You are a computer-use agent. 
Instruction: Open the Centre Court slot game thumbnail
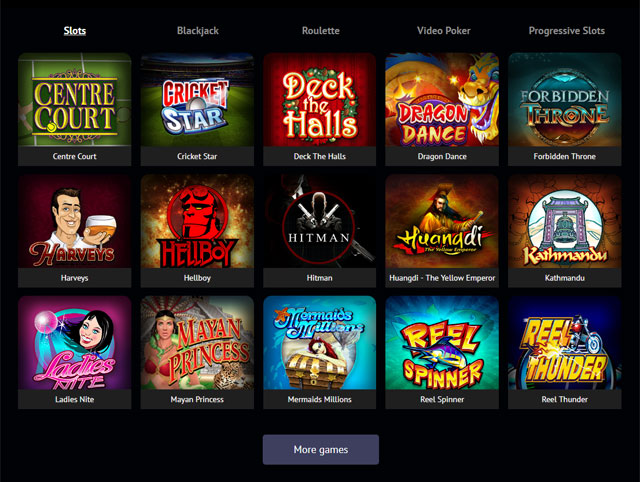[x=75, y=100]
